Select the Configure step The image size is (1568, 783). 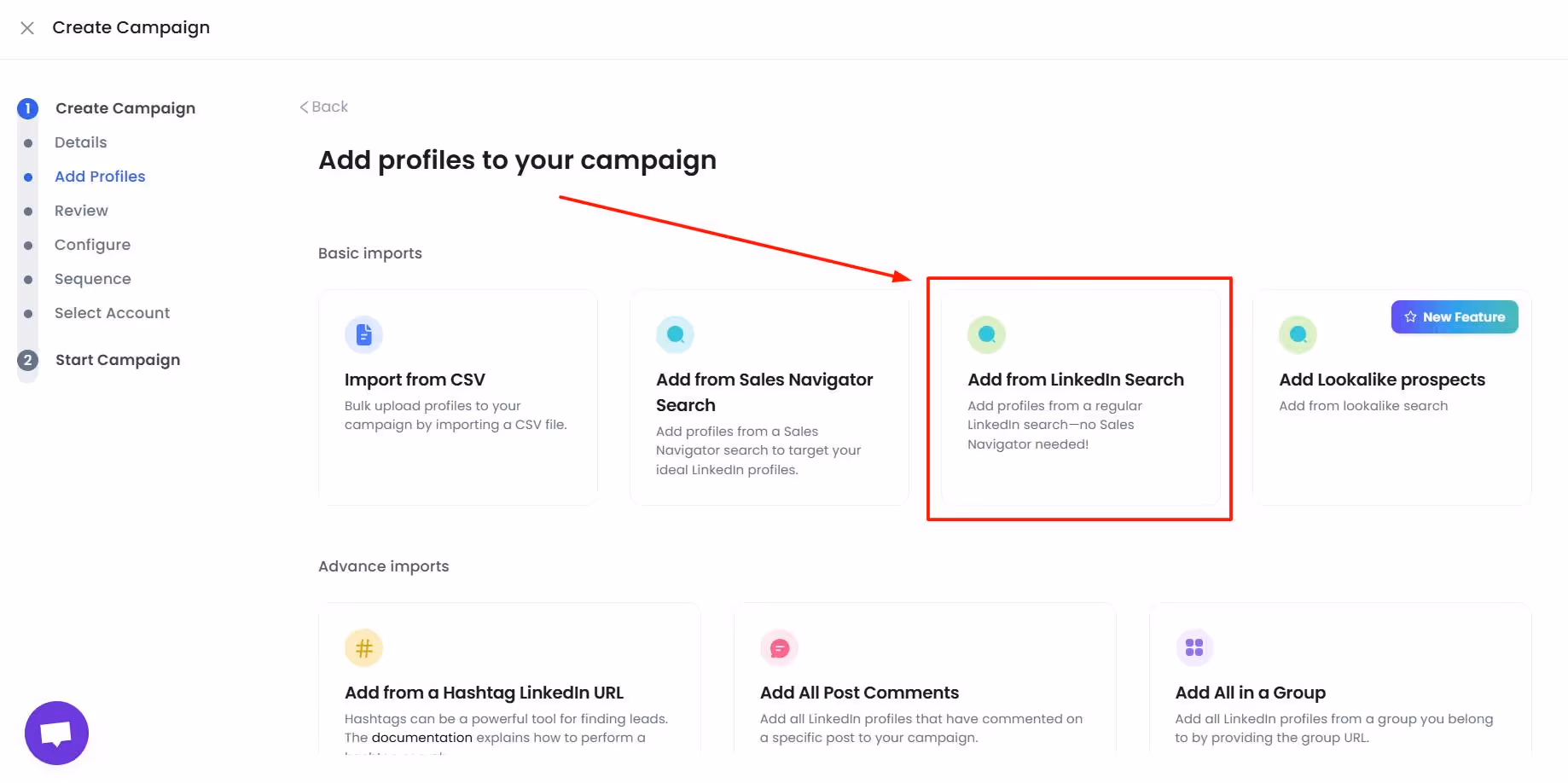pyautogui.click(x=92, y=245)
